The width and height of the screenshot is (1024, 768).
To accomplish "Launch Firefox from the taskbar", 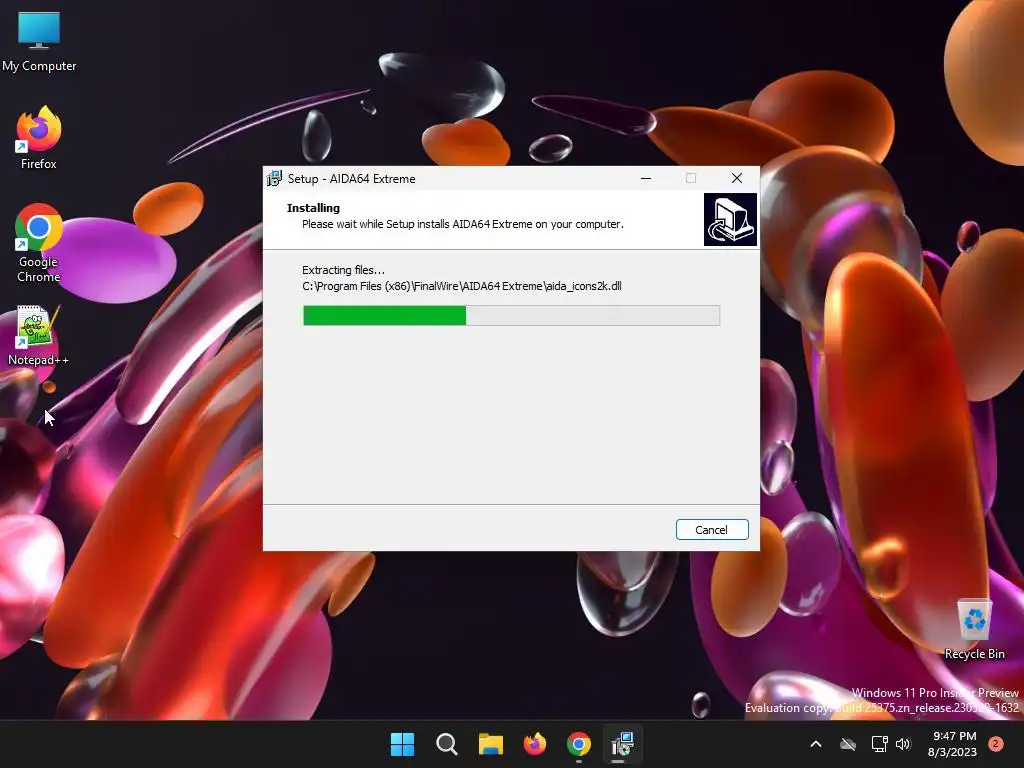I will click(535, 744).
